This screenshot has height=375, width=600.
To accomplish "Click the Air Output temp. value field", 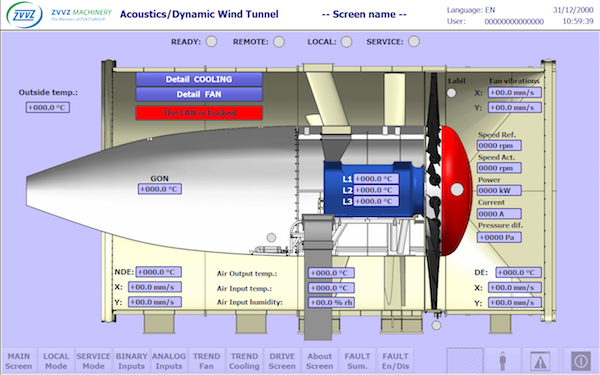I will tap(331, 273).
